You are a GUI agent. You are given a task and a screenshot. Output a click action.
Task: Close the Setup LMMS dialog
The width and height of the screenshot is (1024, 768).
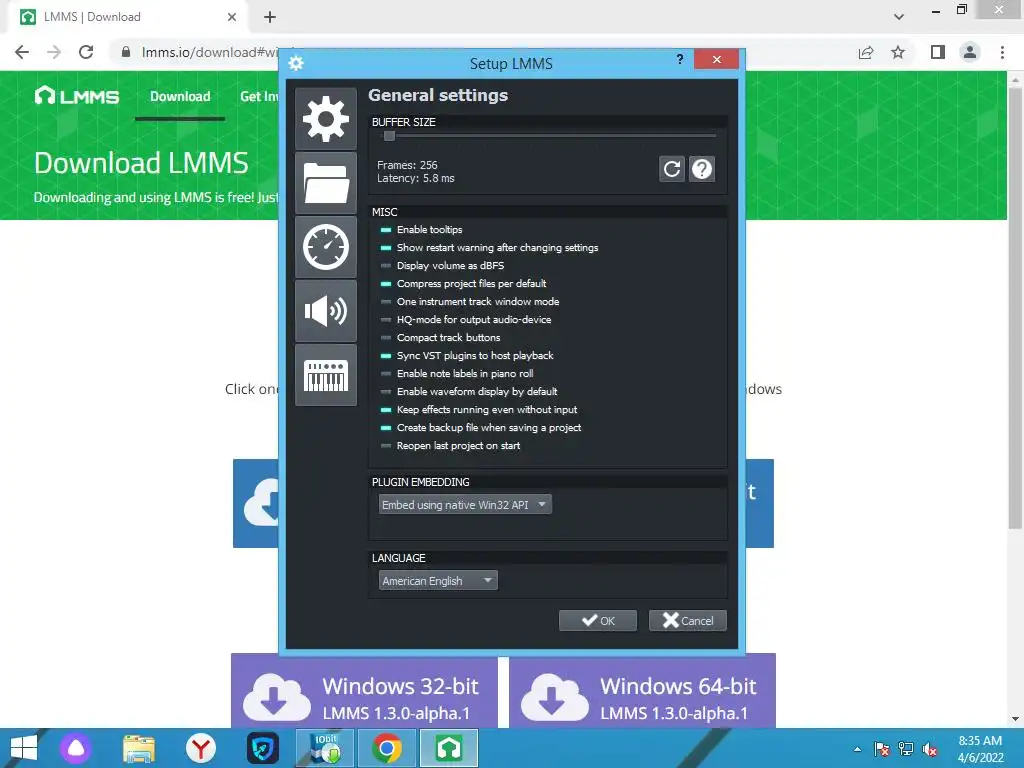(716, 59)
